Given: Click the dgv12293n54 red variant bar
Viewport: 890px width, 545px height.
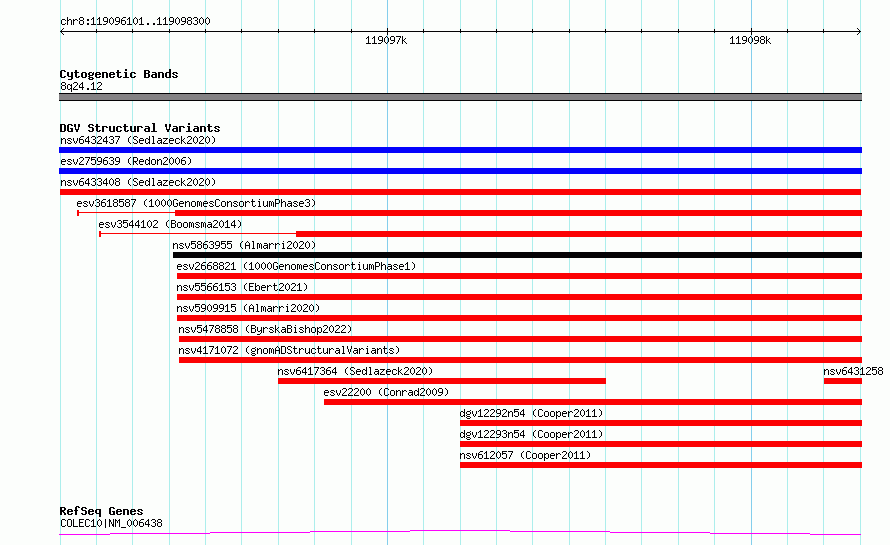Looking at the screenshot, I should tap(661, 444).
